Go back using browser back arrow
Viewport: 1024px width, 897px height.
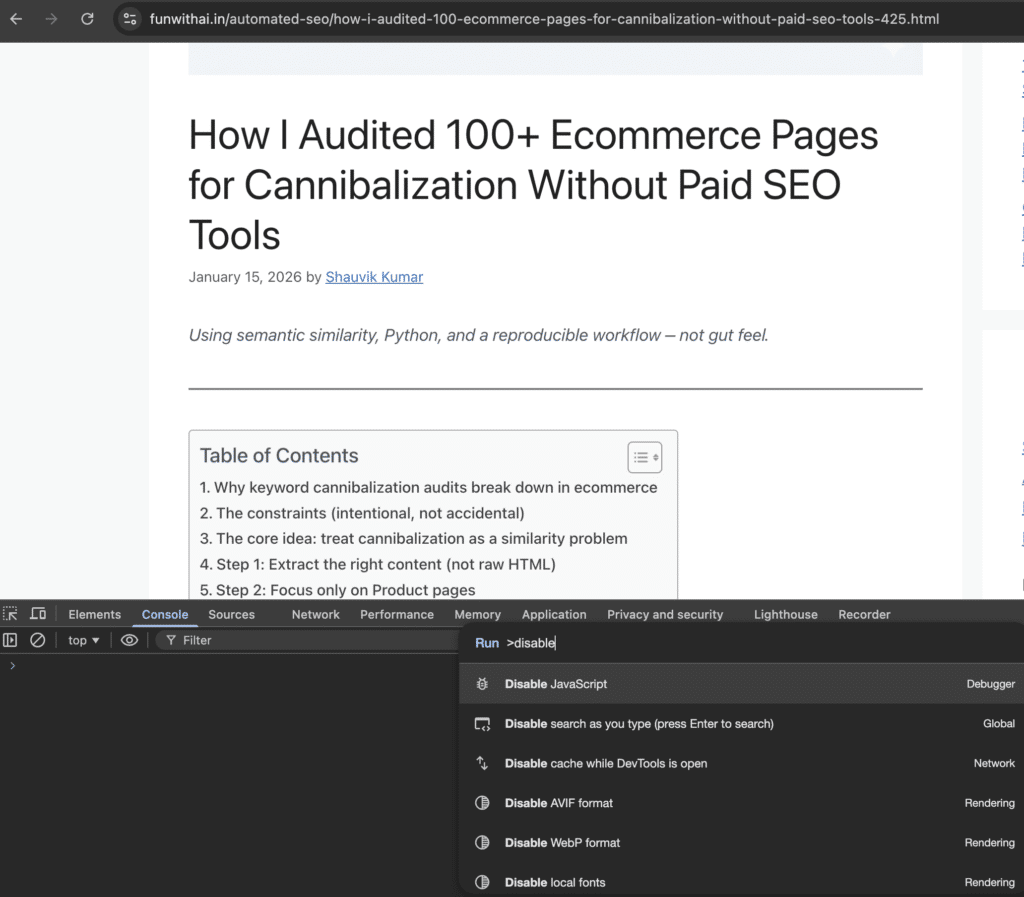(x=16, y=19)
